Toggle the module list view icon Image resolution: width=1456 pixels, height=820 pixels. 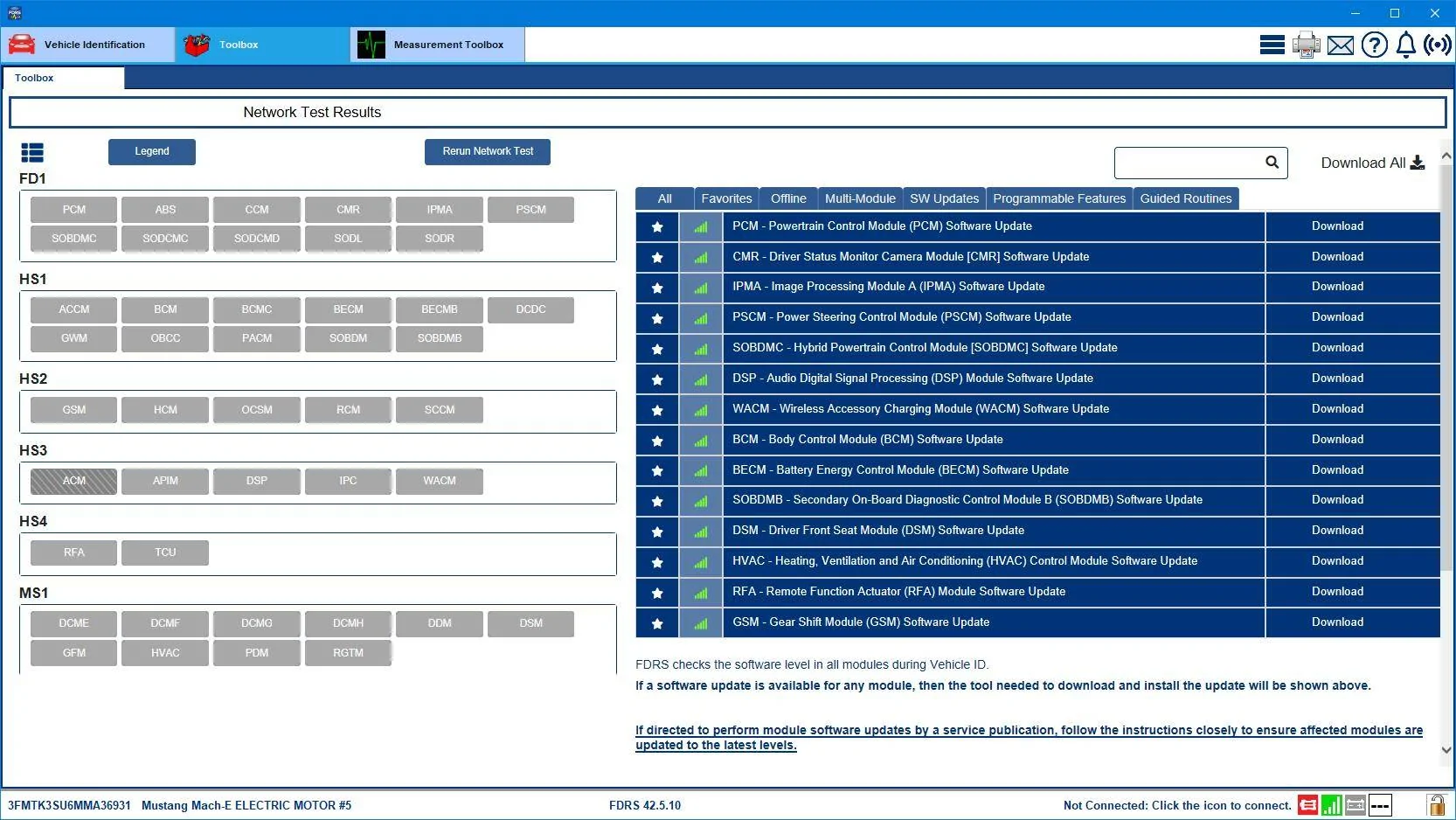32,153
